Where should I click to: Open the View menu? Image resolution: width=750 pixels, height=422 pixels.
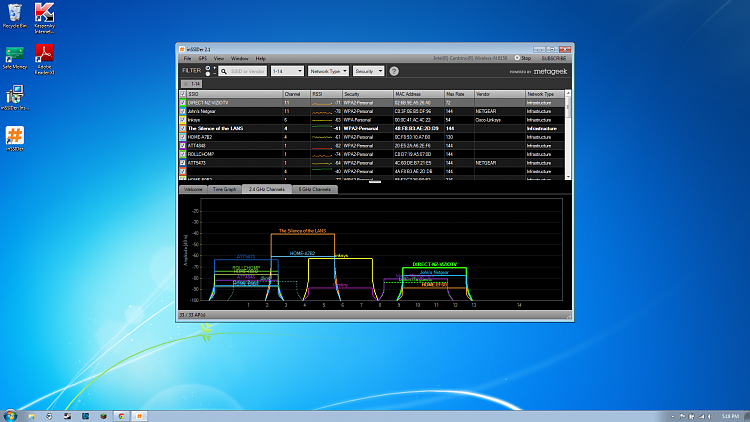[x=219, y=58]
